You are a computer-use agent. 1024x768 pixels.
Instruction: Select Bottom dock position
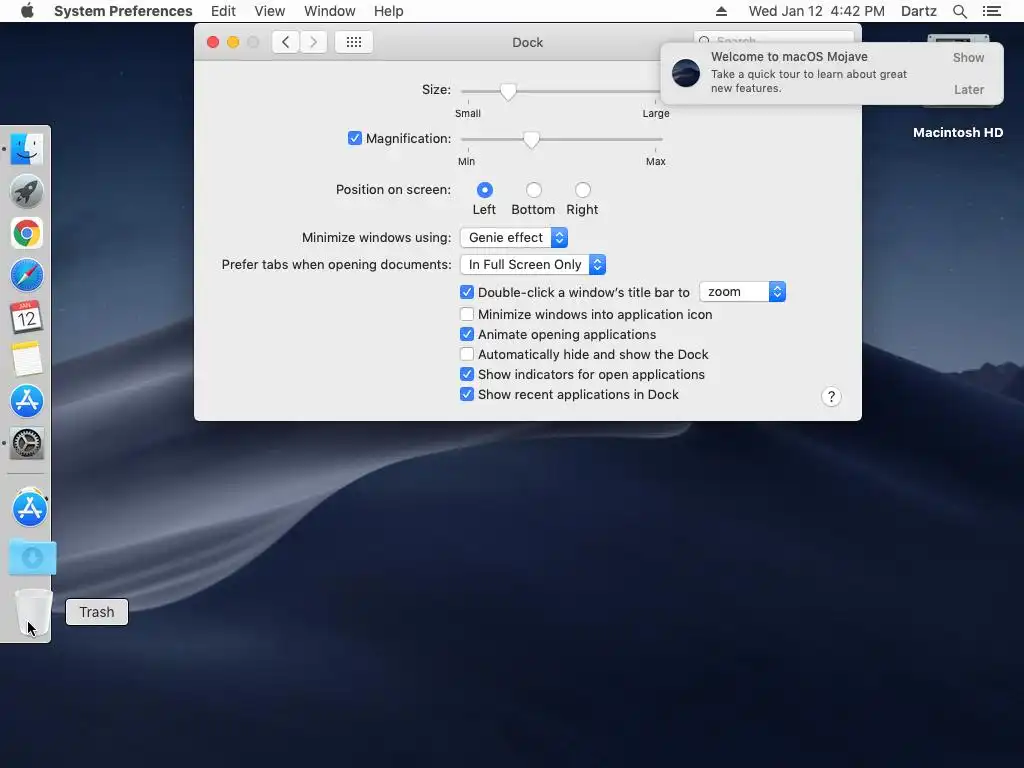point(534,190)
